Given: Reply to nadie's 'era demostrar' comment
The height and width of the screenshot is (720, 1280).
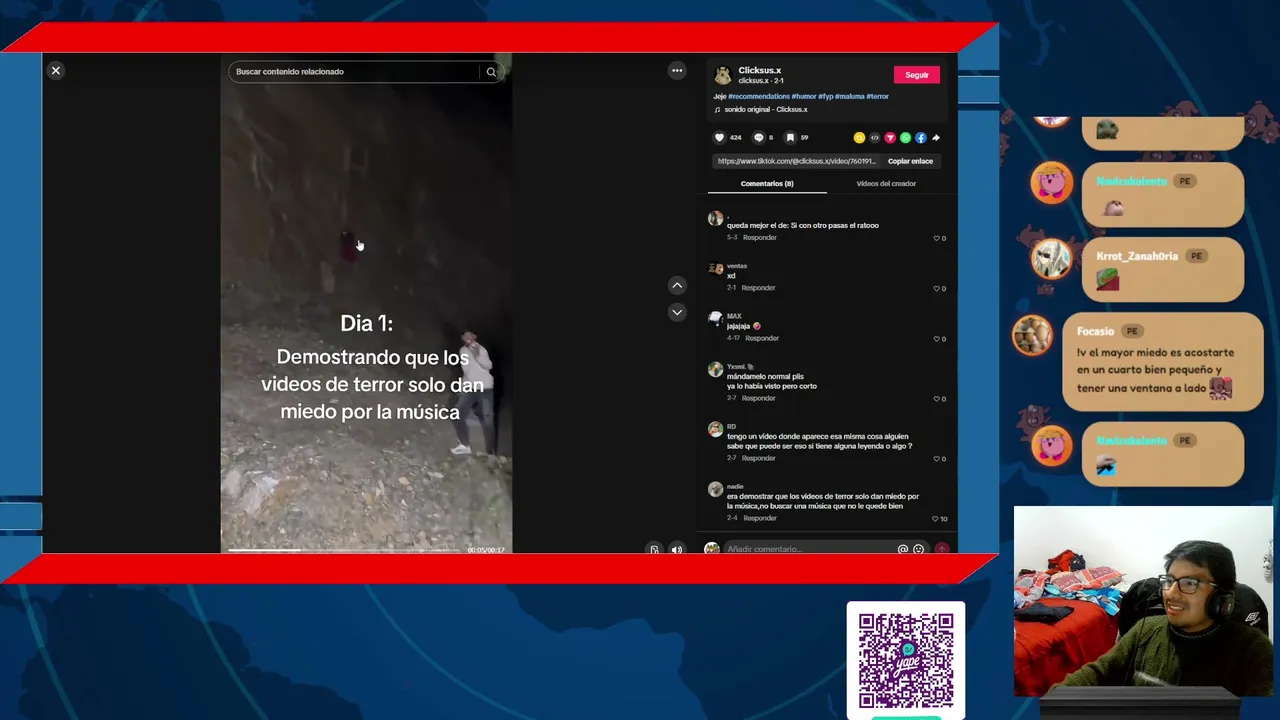Looking at the screenshot, I should (760, 518).
